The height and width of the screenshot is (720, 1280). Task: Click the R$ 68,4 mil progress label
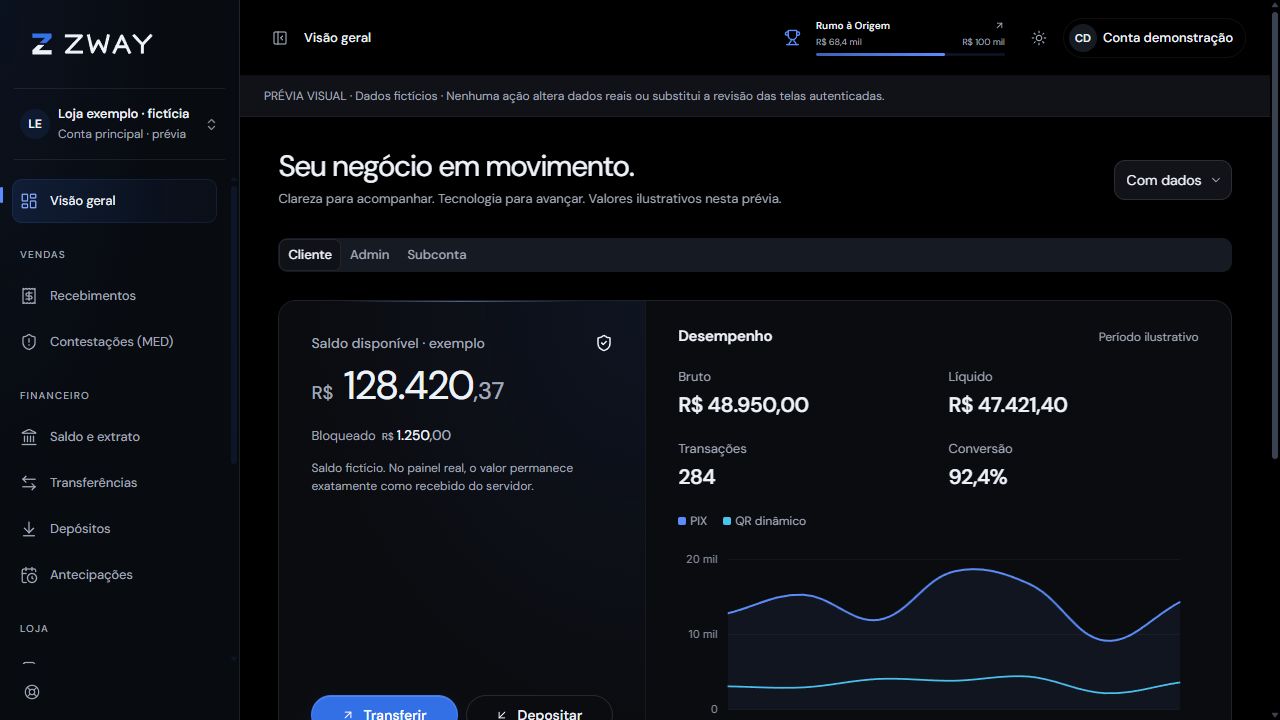pos(838,42)
